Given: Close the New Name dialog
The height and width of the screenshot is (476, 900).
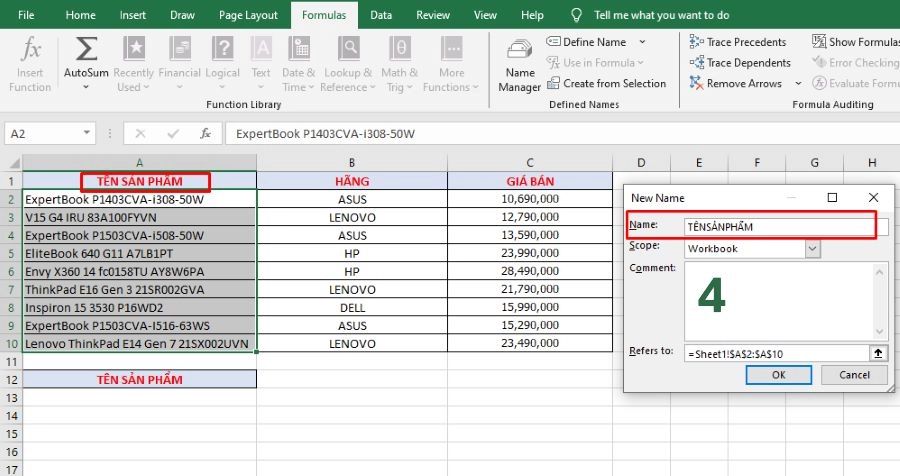Looking at the screenshot, I should coord(873,198).
